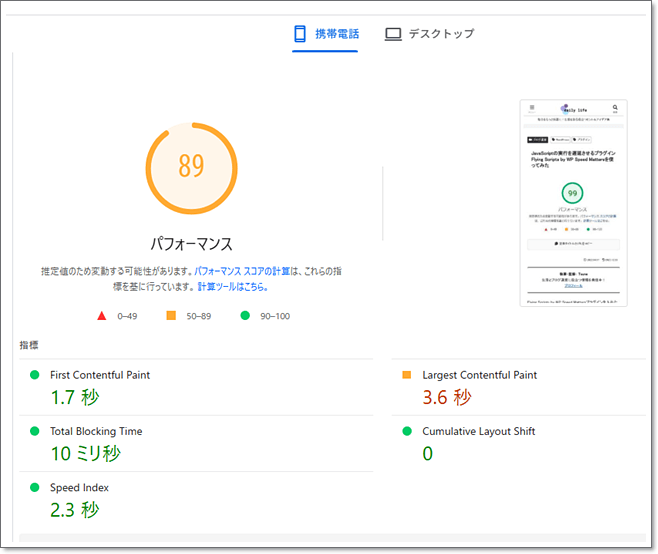
Task: Switch to the 携帯電話 mobile tab
Action: pos(326,34)
